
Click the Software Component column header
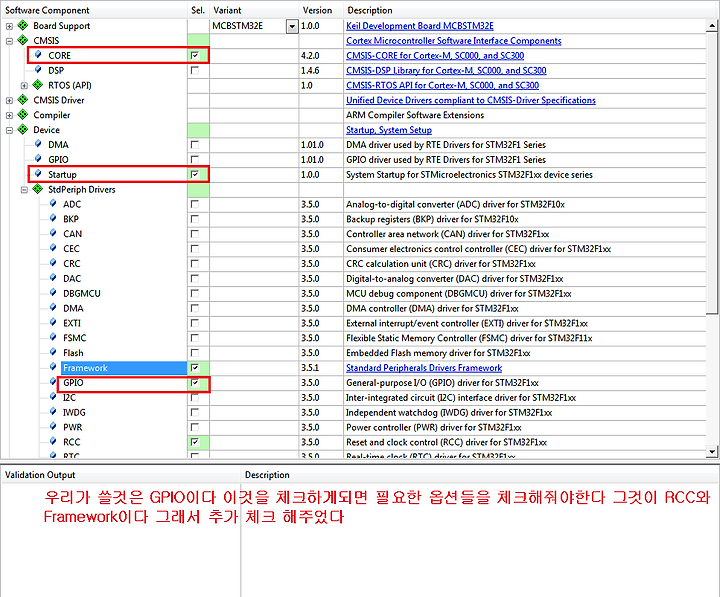tap(94, 10)
